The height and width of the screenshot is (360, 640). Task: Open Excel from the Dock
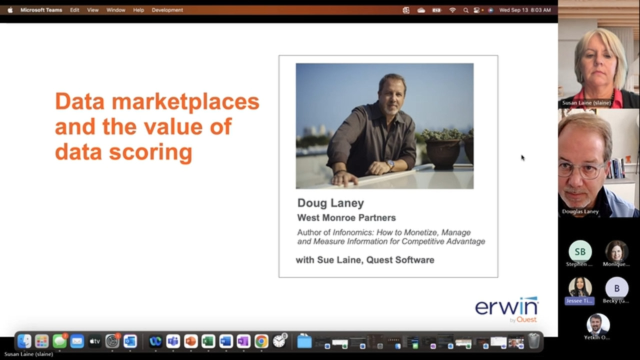(x=208, y=341)
